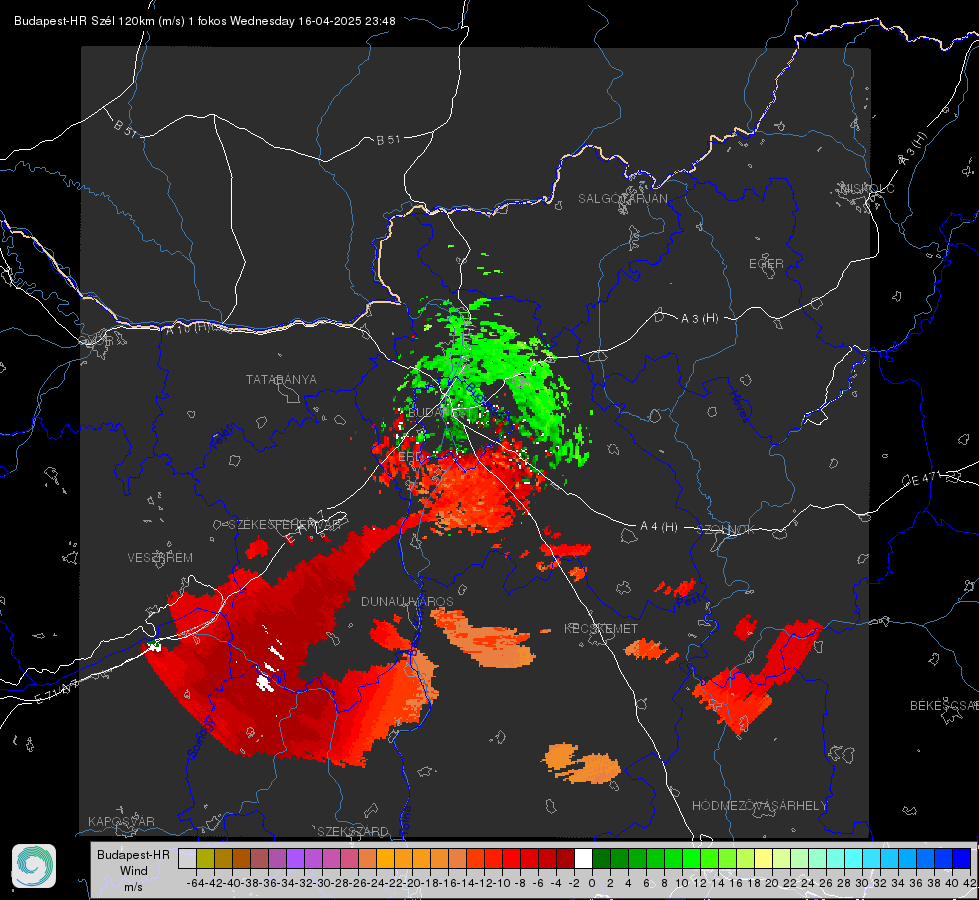979x900 pixels.
Task: Choose the dark green swatch between 0 and 2
Action: (601, 858)
